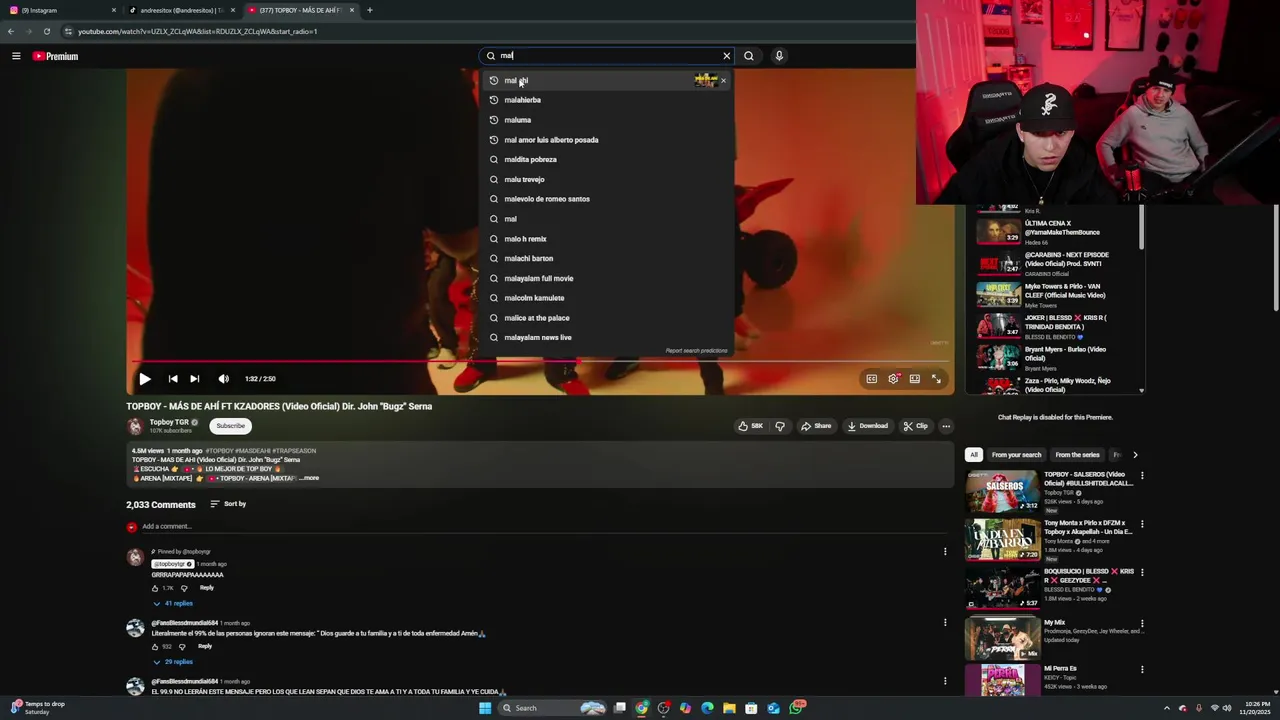The height and width of the screenshot is (720, 1280).
Task: Go back in browser history
Action: 11,31
